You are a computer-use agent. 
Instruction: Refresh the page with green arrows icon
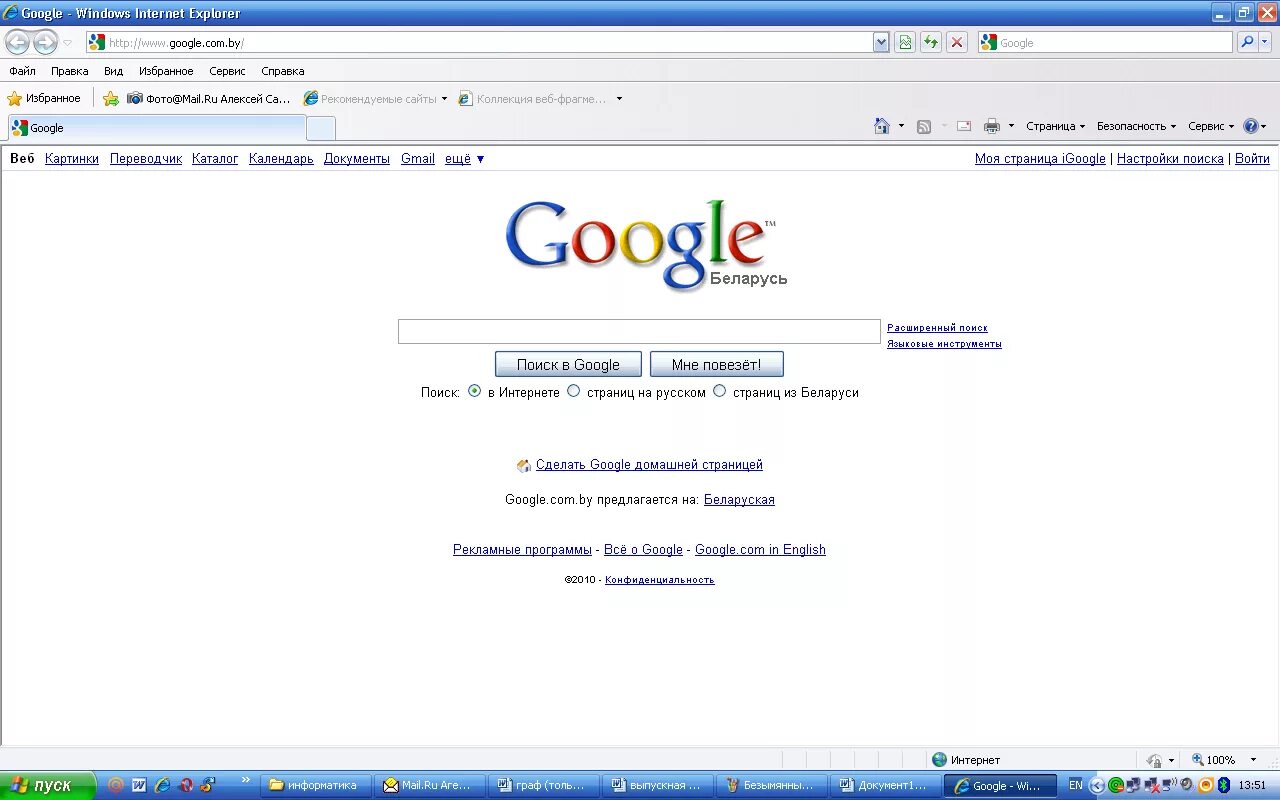point(931,42)
